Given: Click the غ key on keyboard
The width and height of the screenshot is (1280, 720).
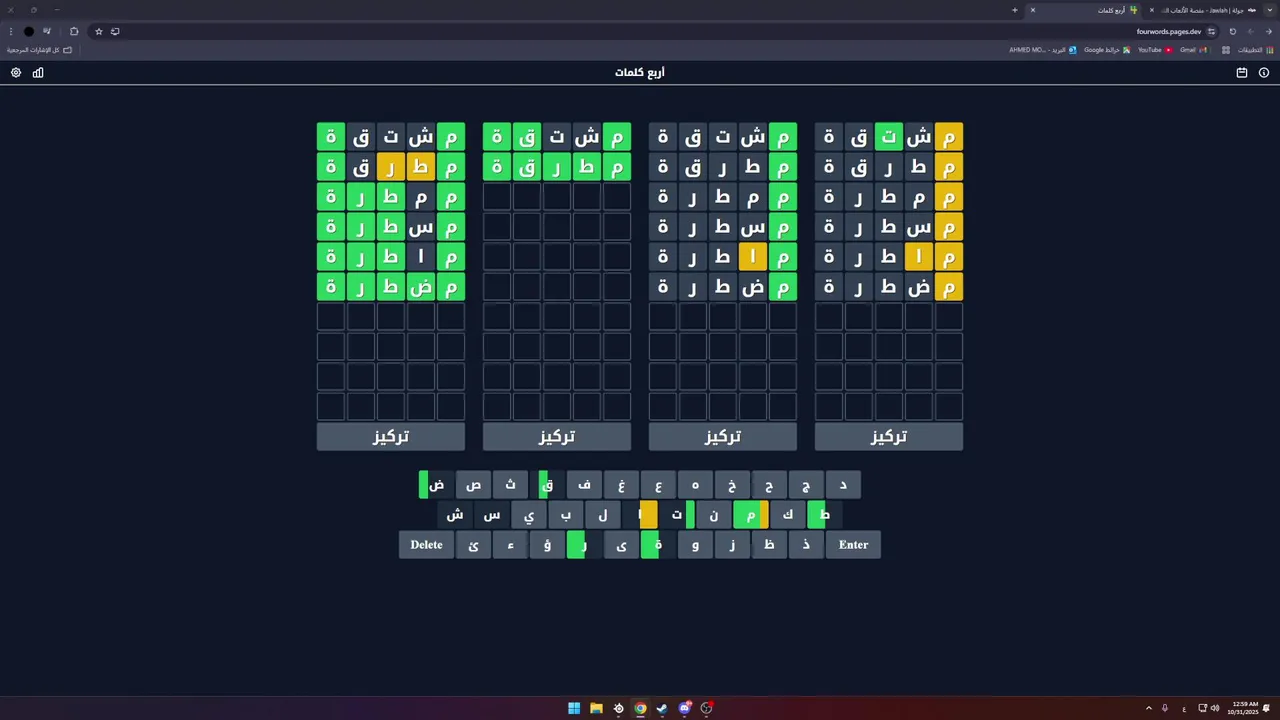Looking at the screenshot, I should 621,485.
